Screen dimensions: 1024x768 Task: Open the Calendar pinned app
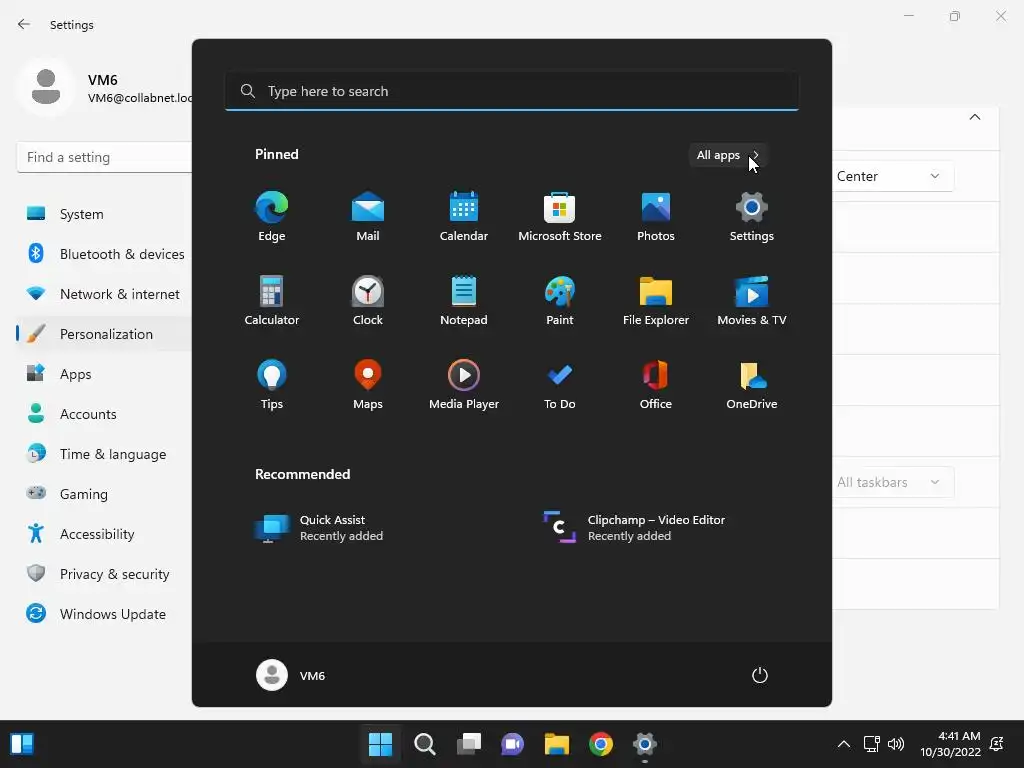464,217
